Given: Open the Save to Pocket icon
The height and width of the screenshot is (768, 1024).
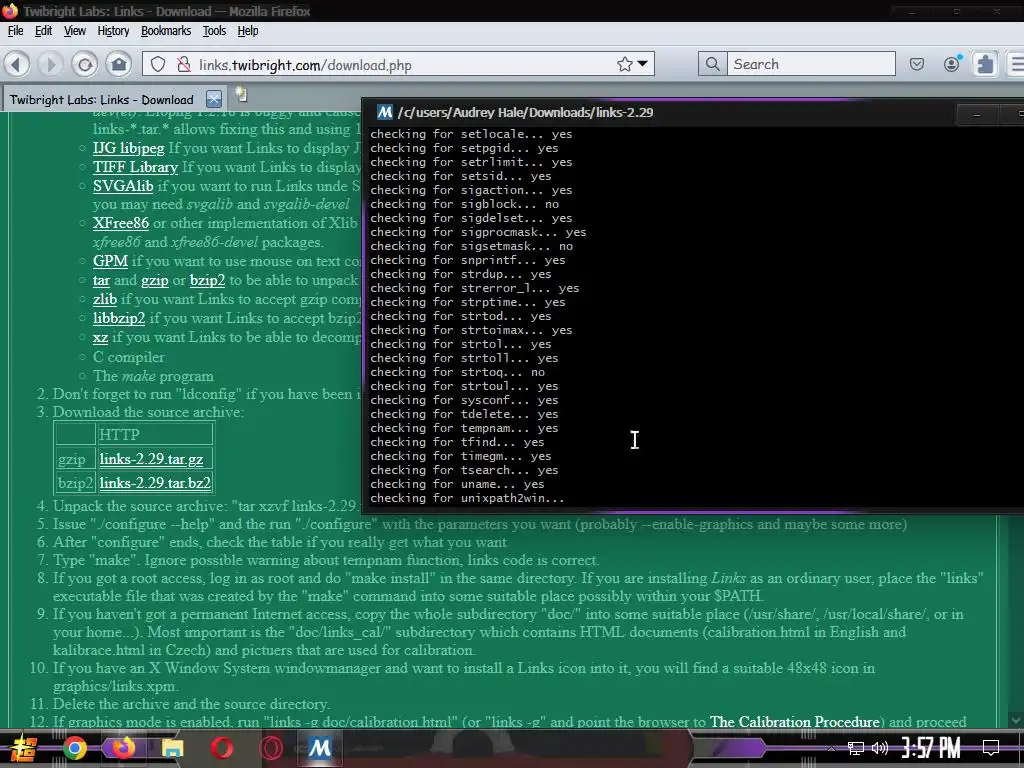Looking at the screenshot, I should click(x=917, y=64).
